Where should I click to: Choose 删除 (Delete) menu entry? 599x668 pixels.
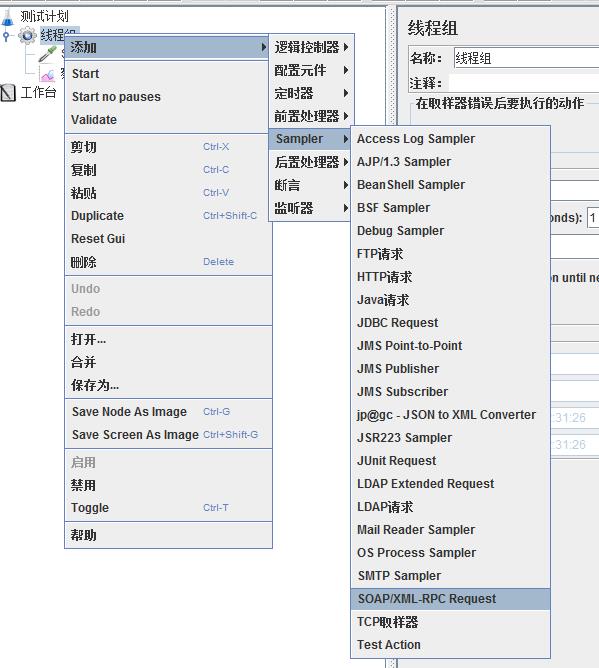(x=168, y=262)
